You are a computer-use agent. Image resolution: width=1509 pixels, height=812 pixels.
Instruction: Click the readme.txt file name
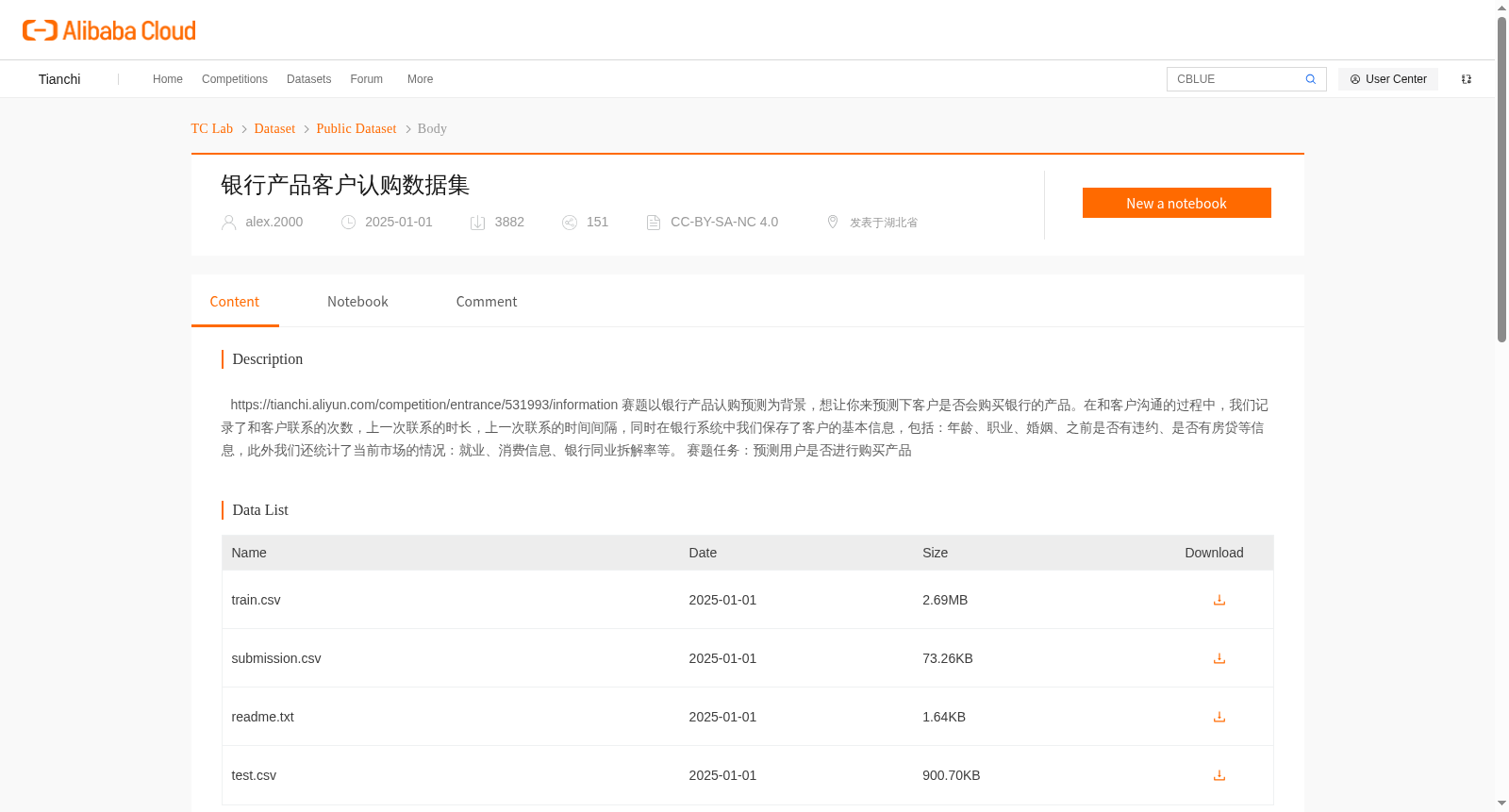[263, 717]
